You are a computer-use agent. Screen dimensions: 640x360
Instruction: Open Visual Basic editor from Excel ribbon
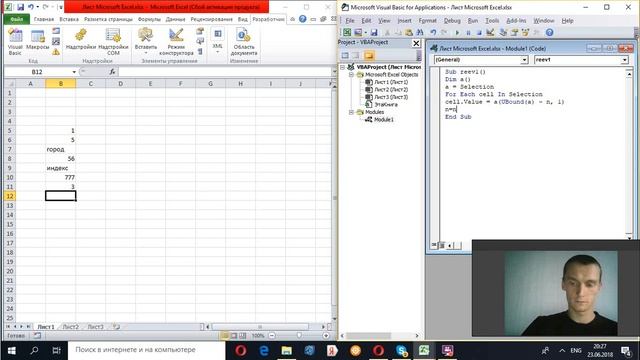click(x=15, y=42)
